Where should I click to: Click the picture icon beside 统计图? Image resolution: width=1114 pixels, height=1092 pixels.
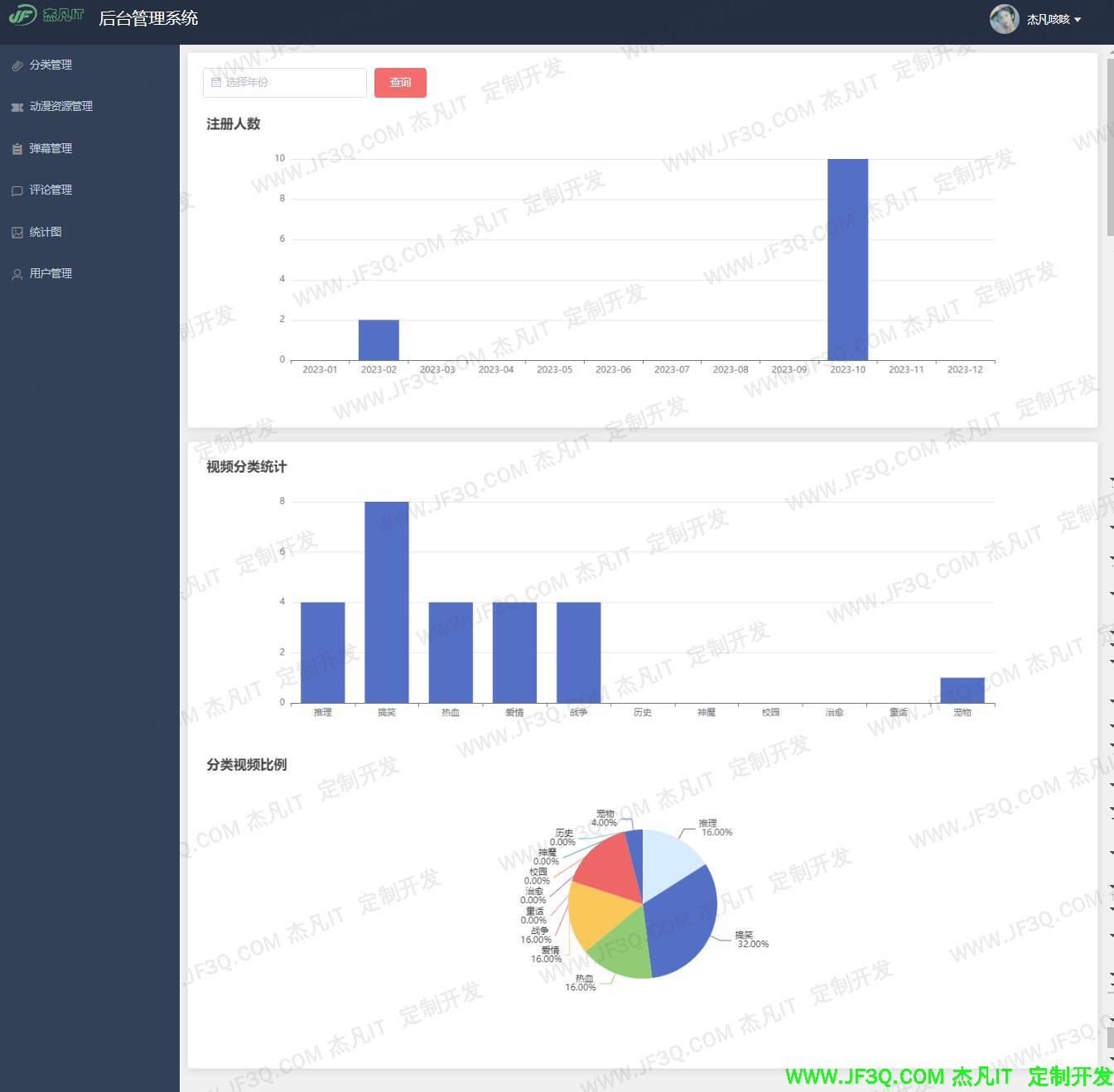click(17, 233)
